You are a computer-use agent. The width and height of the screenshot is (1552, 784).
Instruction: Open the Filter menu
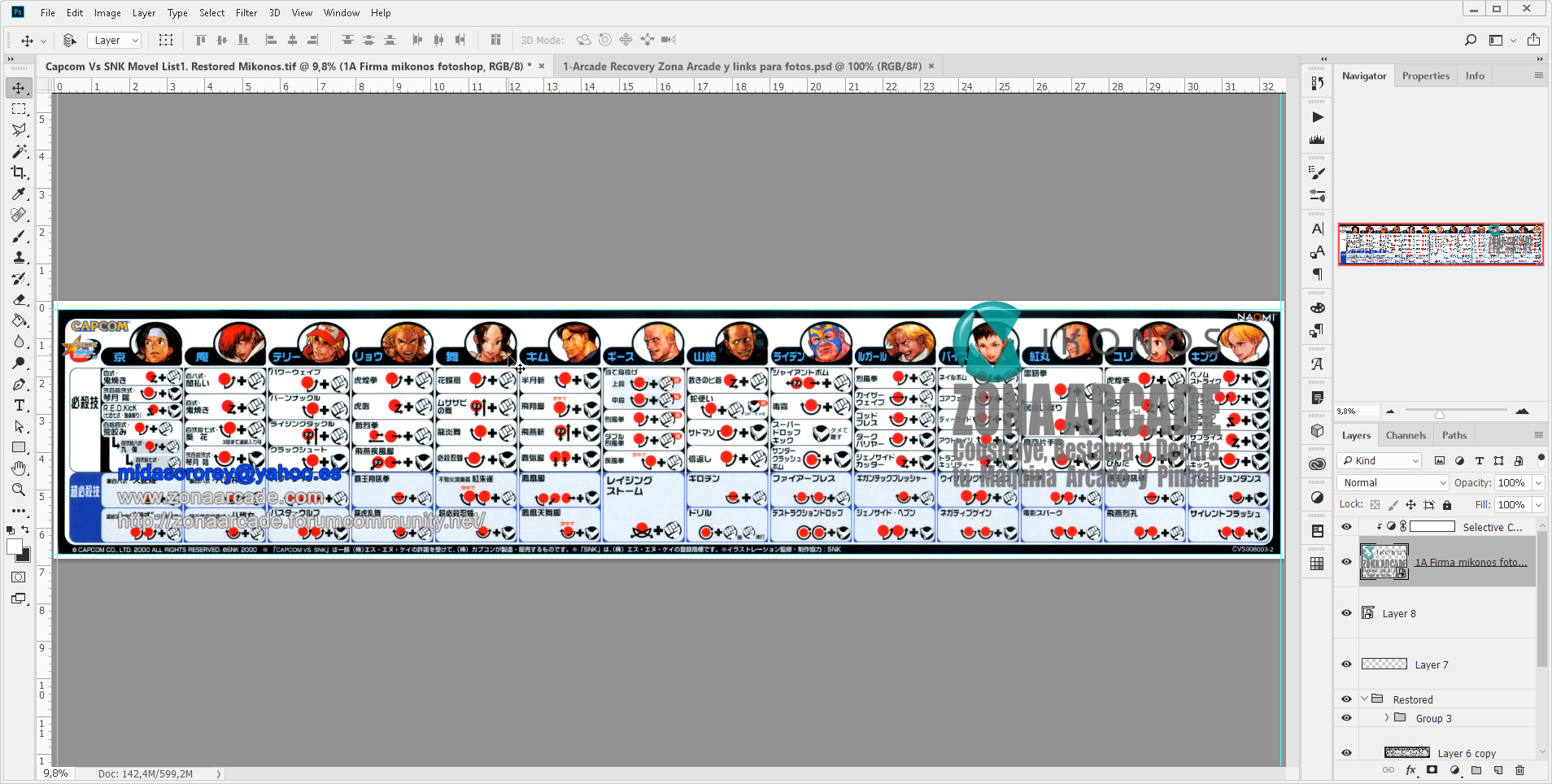246,13
